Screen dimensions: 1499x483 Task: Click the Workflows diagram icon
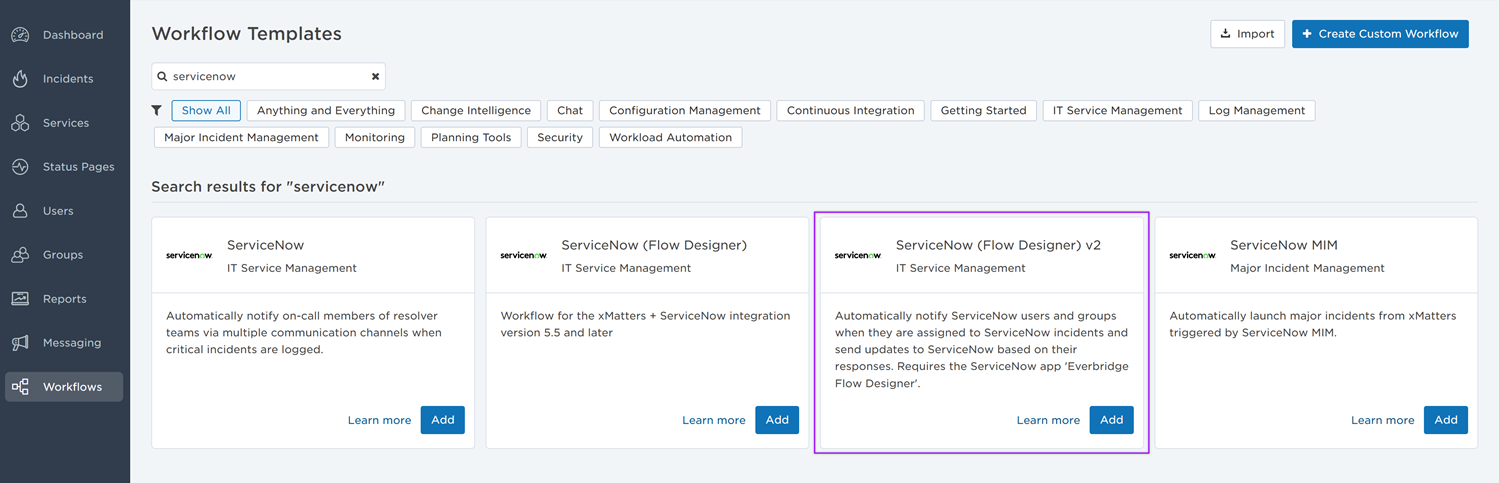(20, 387)
